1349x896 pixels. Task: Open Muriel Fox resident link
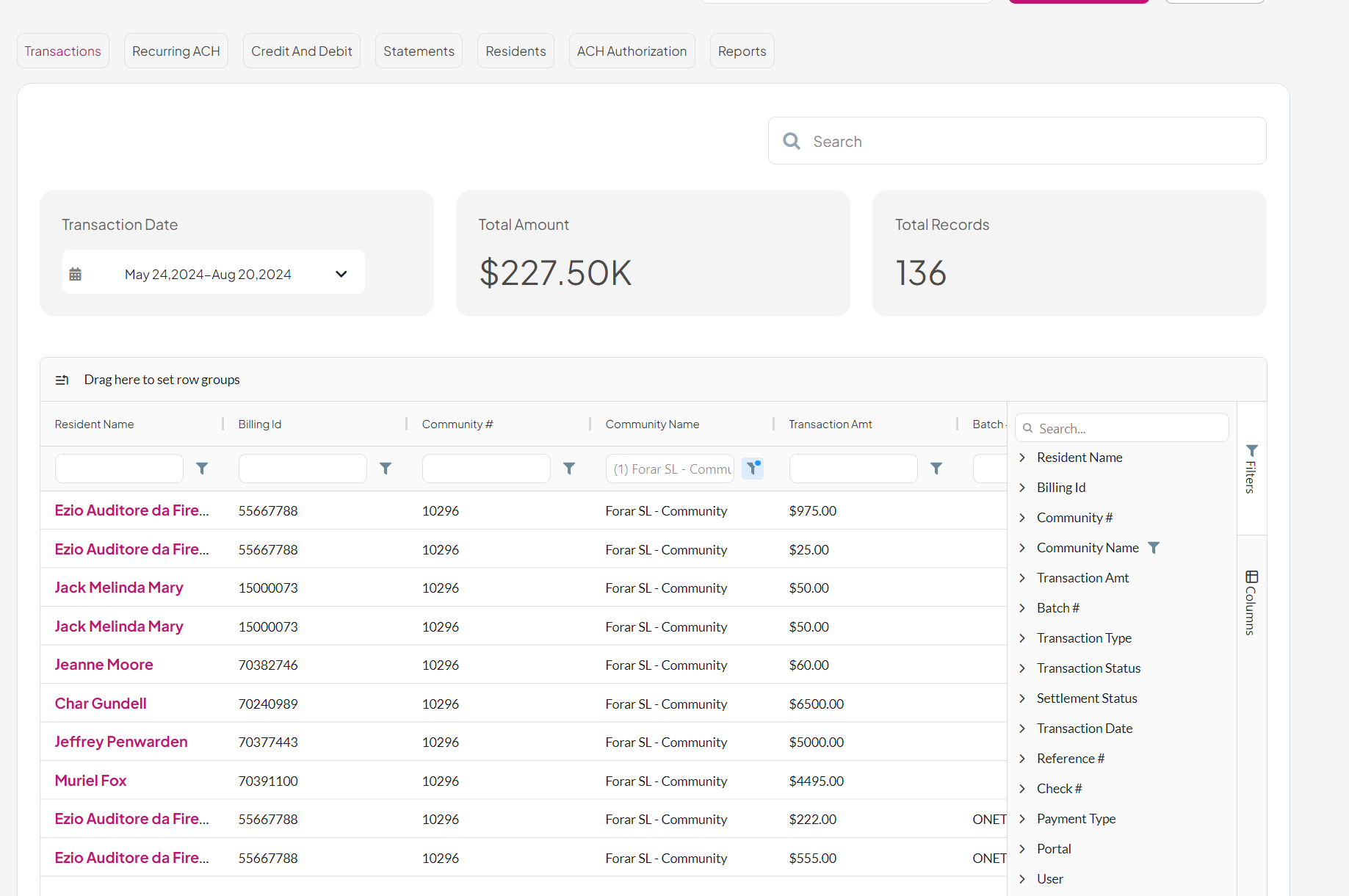[91, 781]
